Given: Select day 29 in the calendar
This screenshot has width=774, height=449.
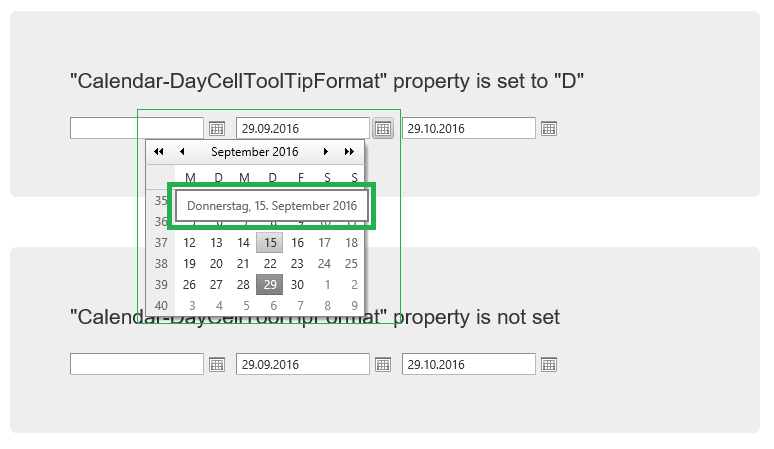Looking at the screenshot, I should click(270, 285).
